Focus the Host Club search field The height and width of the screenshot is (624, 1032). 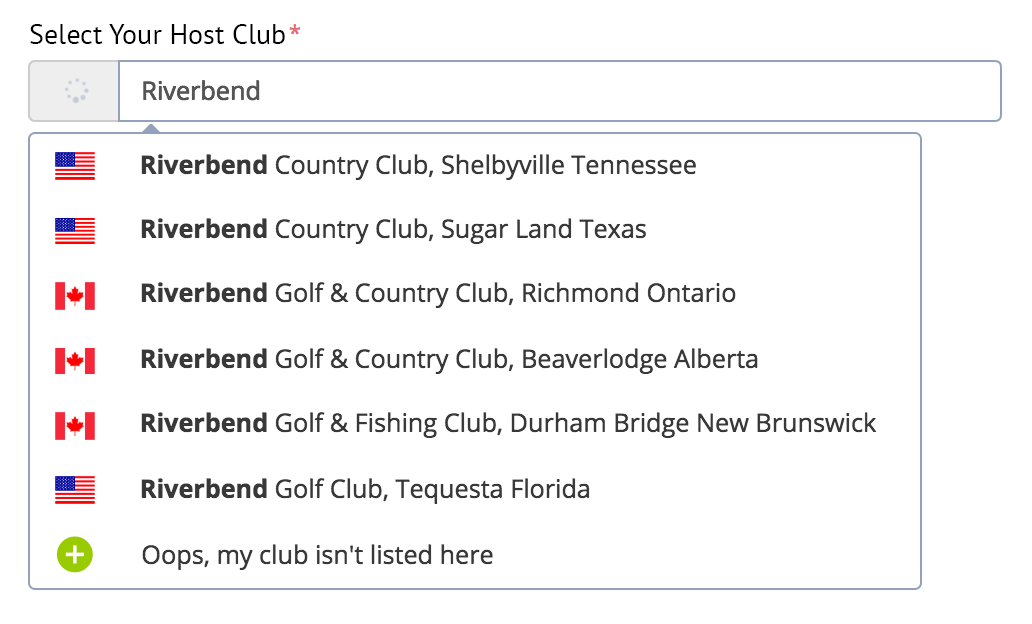click(x=559, y=91)
